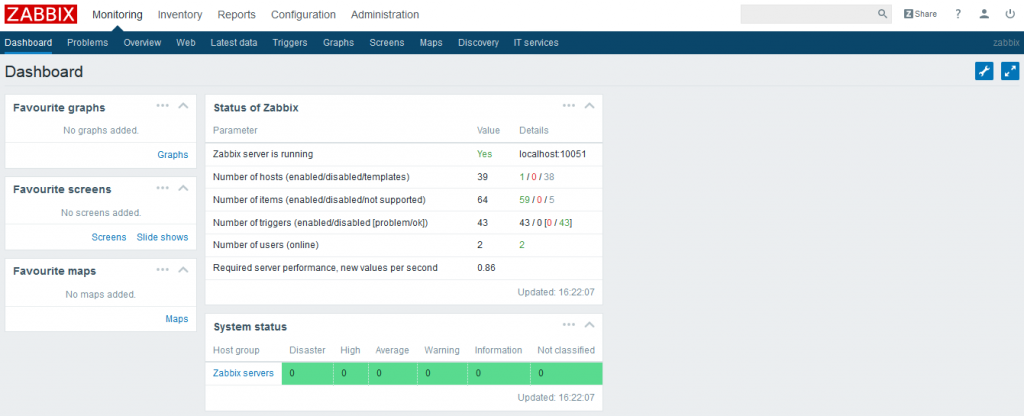
Task: Open the Monitoring menu
Action: pos(117,14)
